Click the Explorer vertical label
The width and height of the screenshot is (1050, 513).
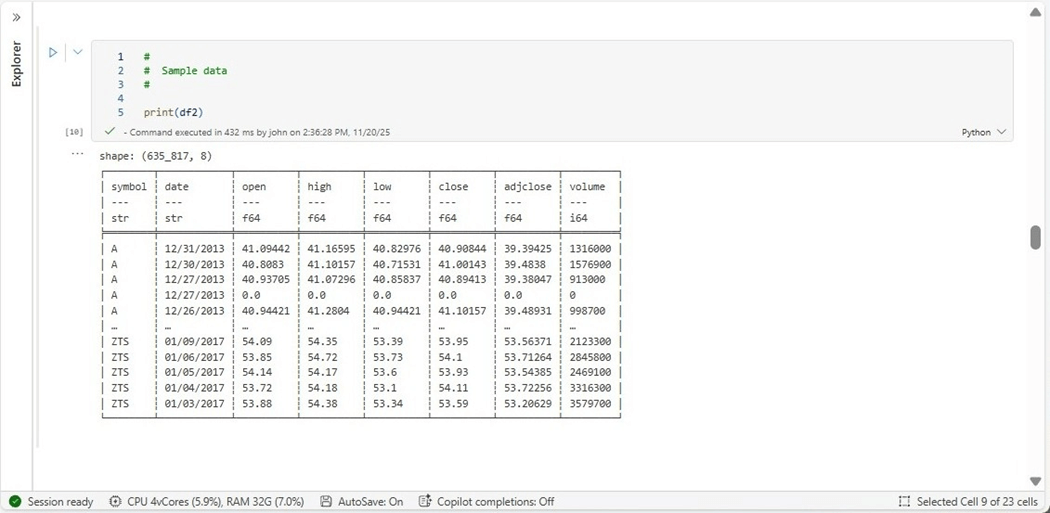pyautogui.click(x=17, y=64)
